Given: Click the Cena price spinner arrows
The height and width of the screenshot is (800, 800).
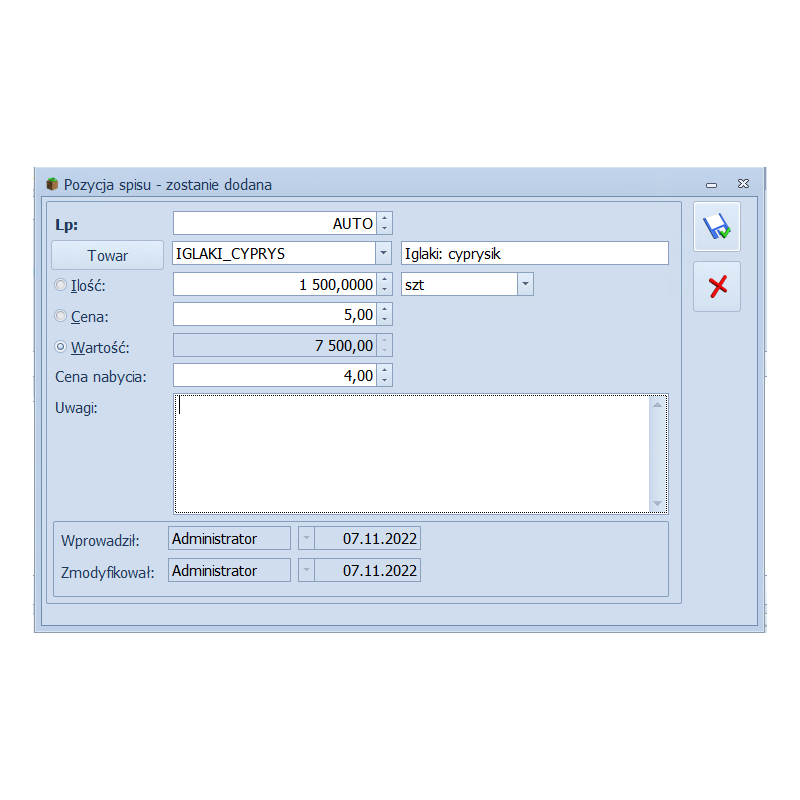Looking at the screenshot, I should pos(386,315).
